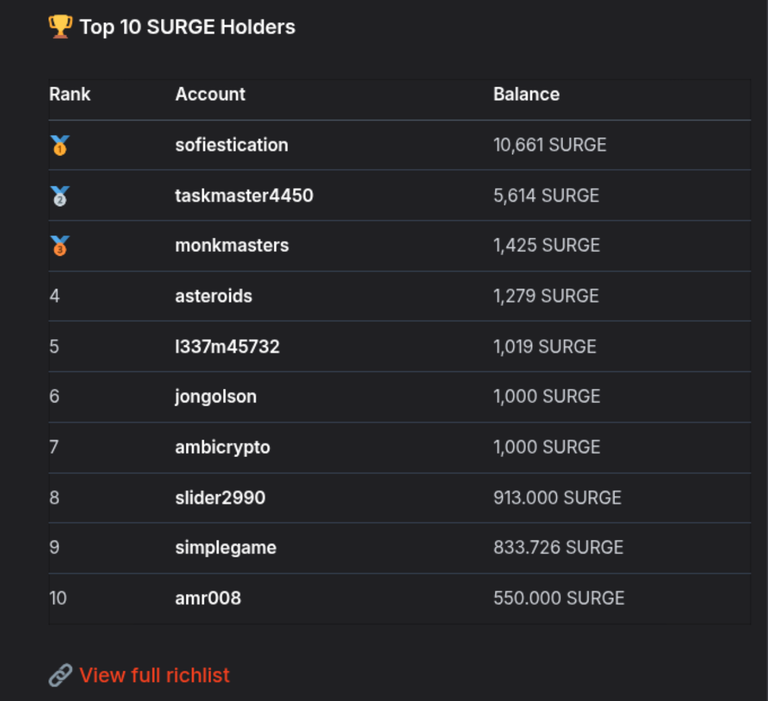Screen dimensions: 768x701
Task: Visit the jongolson account
Action: 216,397
